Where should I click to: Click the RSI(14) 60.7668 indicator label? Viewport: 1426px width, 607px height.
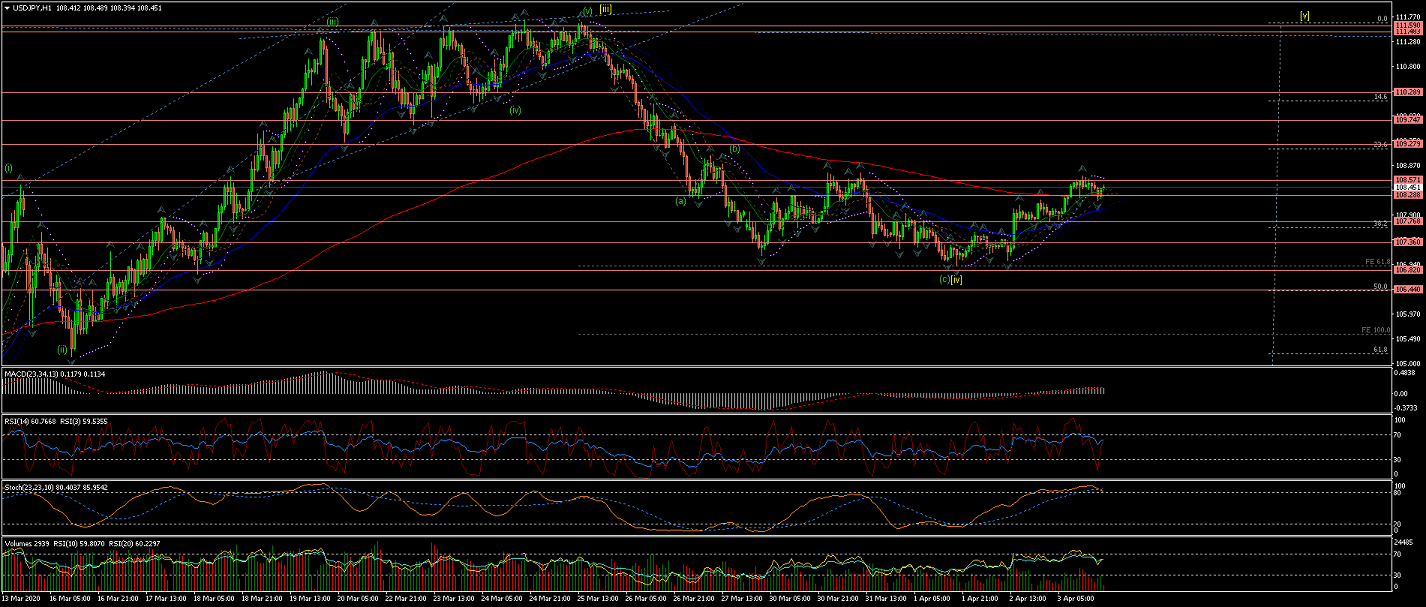30,421
